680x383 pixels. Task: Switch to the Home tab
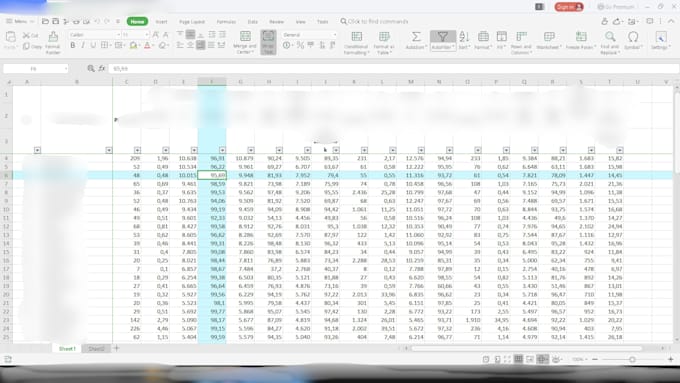(x=137, y=21)
